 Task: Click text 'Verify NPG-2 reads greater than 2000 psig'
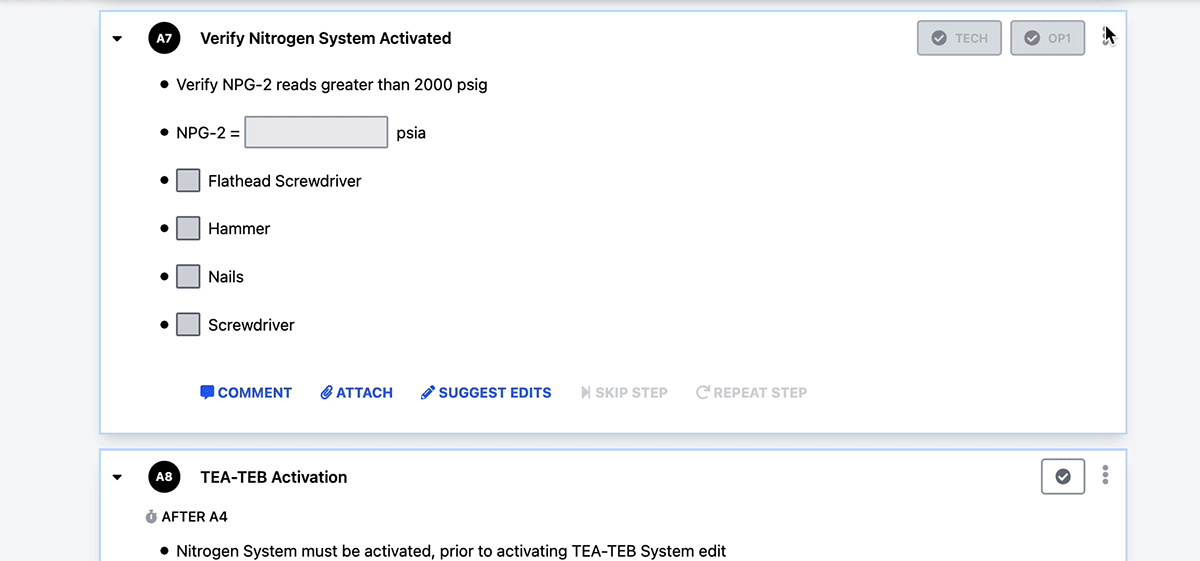[332, 85]
